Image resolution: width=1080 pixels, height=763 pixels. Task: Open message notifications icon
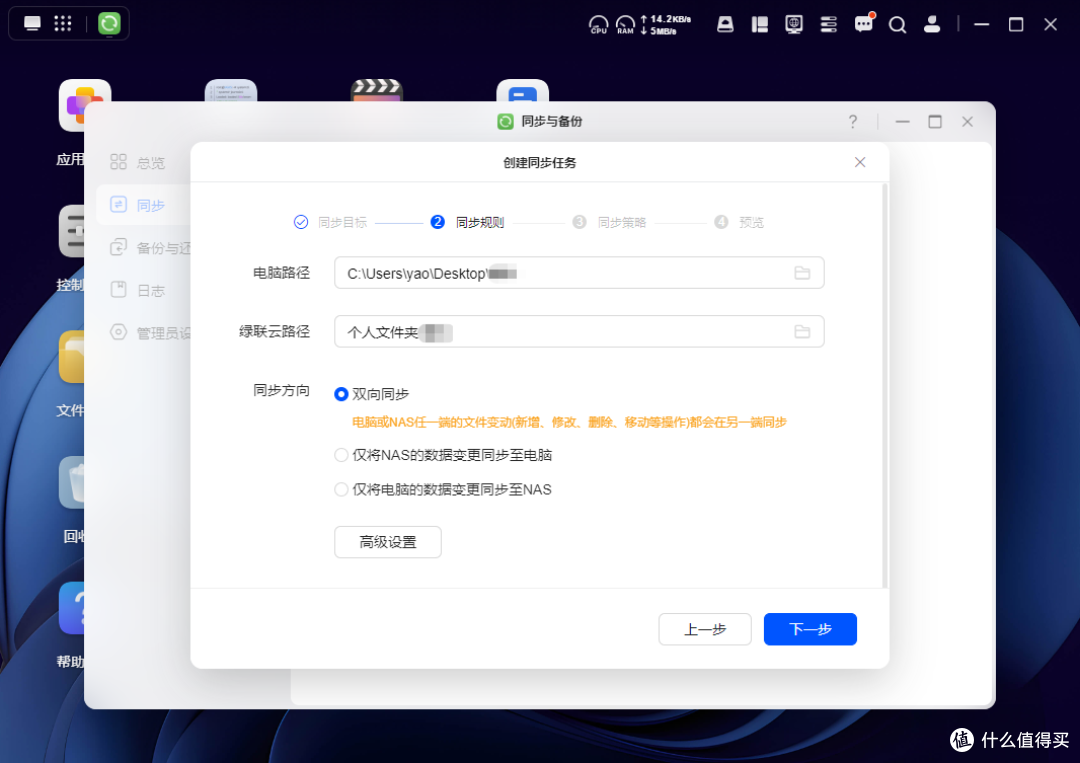[x=864, y=23]
